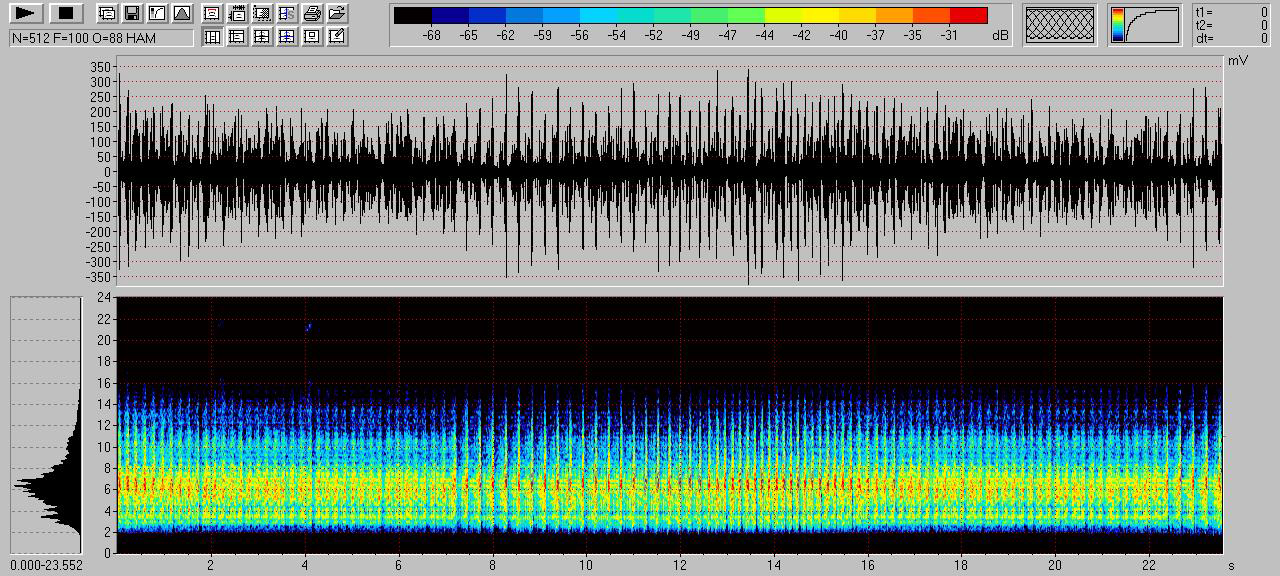1280x576 pixels.
Task: Click the pencil edit icon
Action: point(337,37)
